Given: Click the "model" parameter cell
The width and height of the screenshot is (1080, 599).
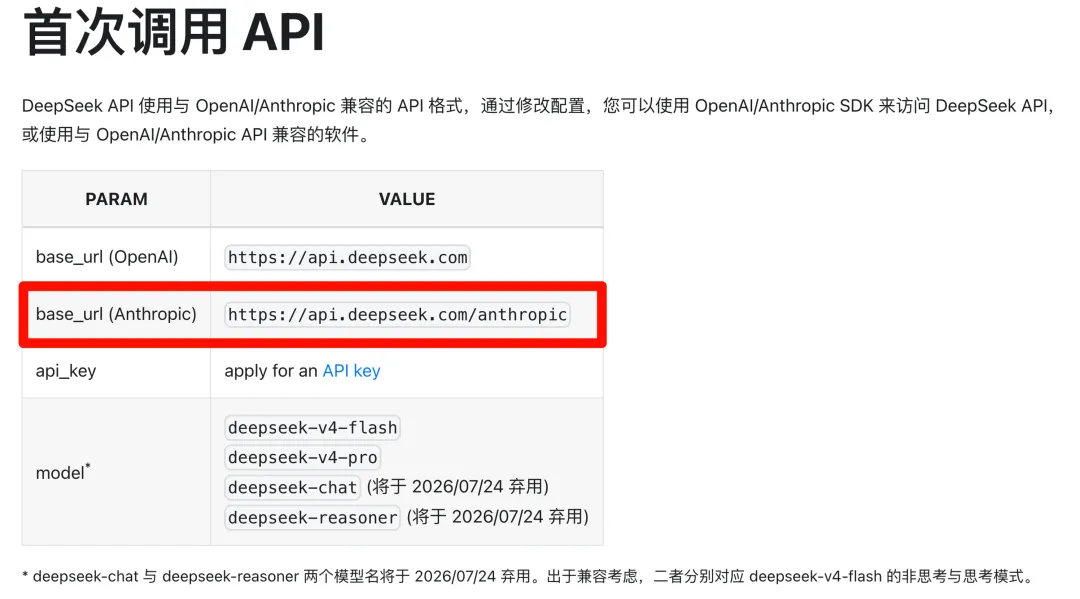Looking at the screenshot, I should [60, 473].
